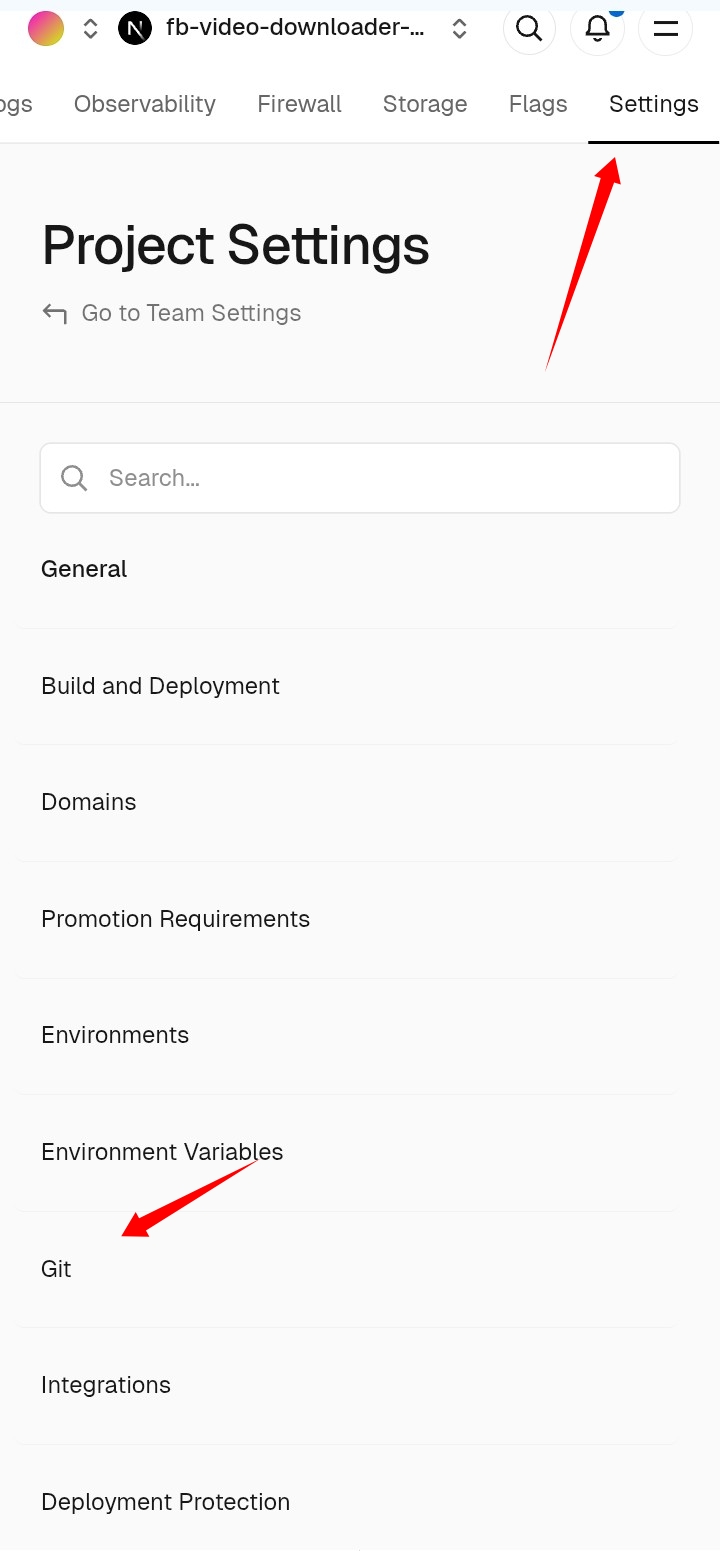Open notifications bell icon
Viewport: 720px width, 1551px height.
tap(597, 29)
